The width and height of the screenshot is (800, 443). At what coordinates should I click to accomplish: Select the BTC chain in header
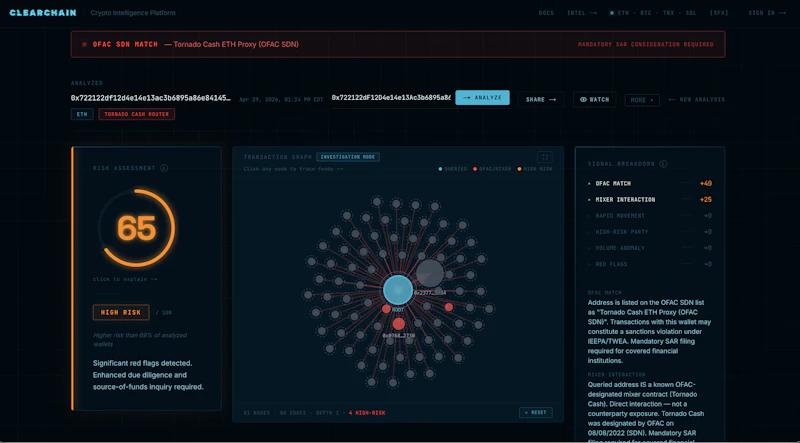pos(645,13)
